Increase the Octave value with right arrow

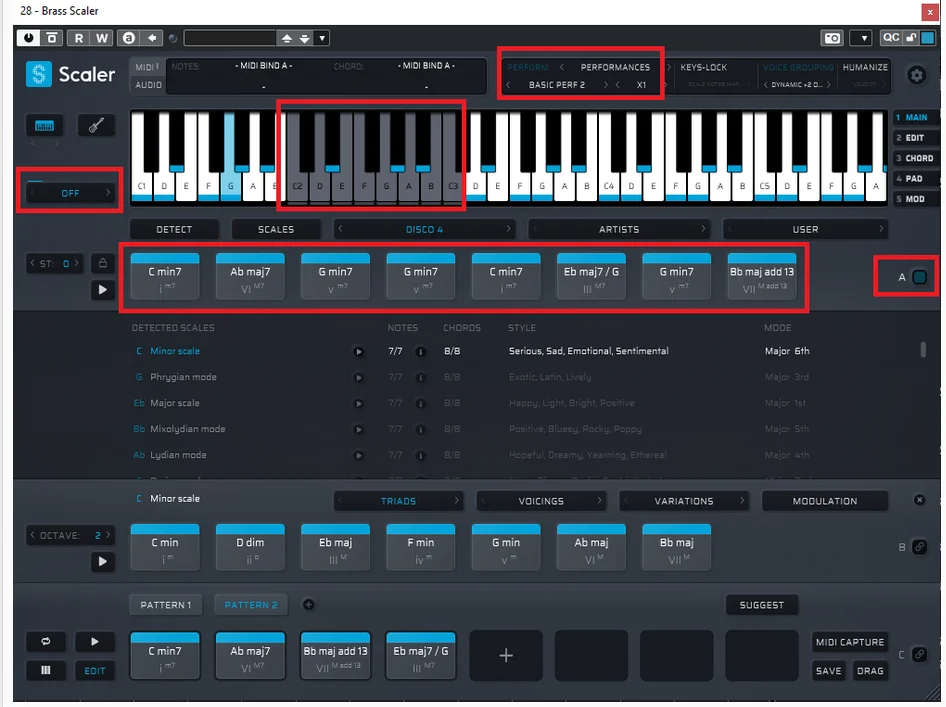point(109,535)
